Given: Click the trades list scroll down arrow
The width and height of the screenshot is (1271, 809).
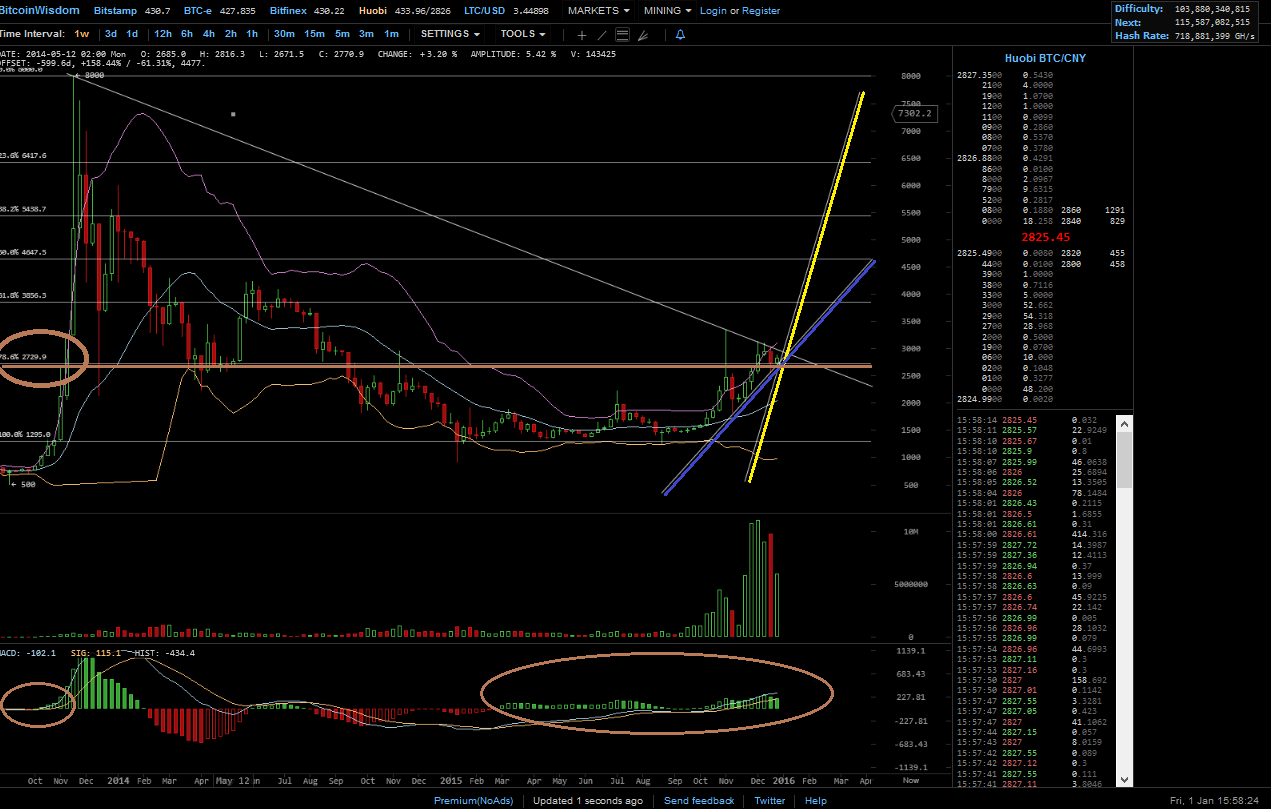Looking at the screenshot, I should (x=1125, y=779).
